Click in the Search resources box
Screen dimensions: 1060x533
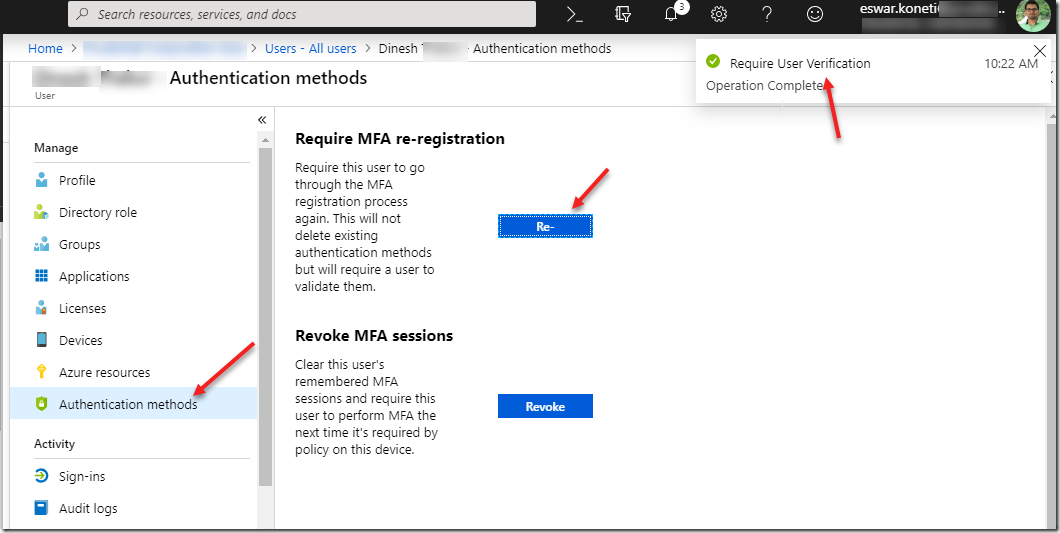[300, 14]
